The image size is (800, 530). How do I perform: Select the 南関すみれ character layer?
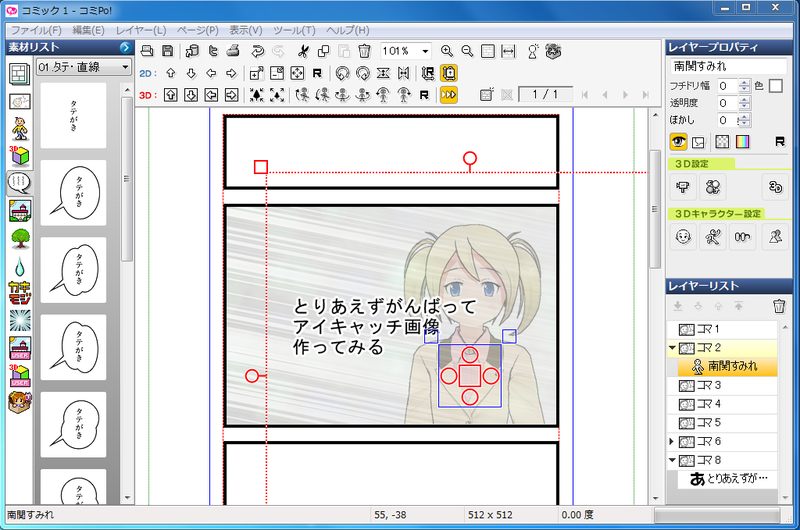click(x=728, y=366)
